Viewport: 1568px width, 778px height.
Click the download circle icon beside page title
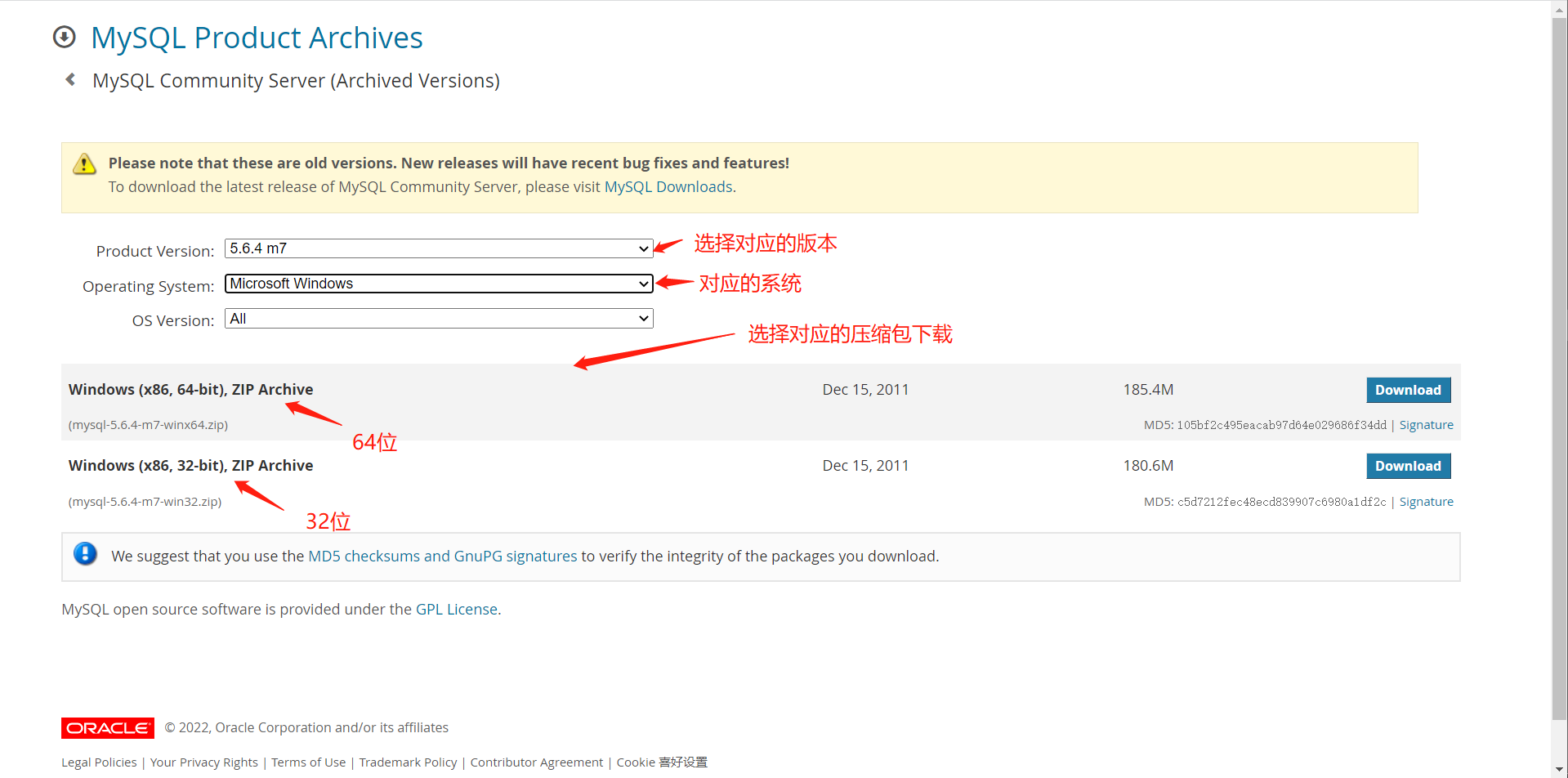(x=64, y=37)
